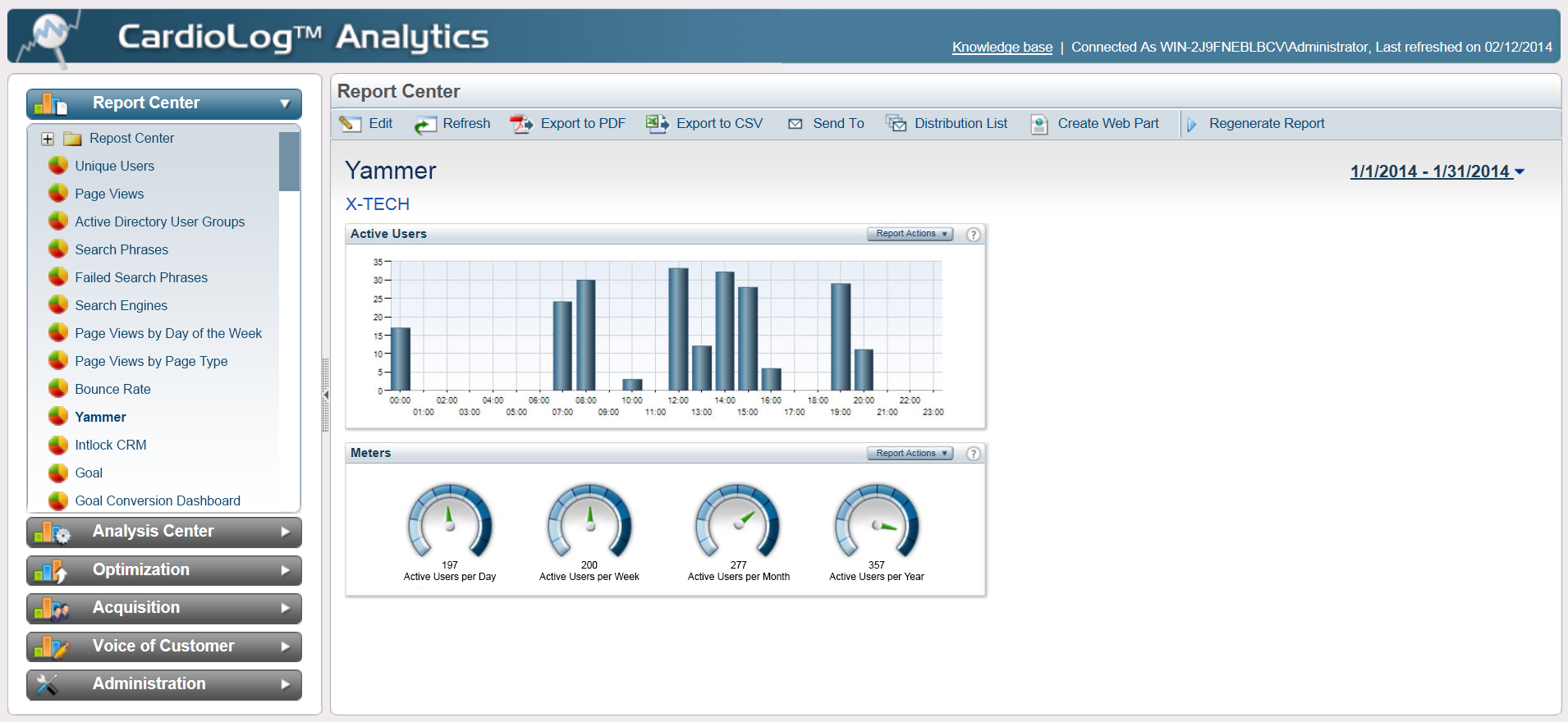This screenshot has height=722, width=1568.
Task: Expand the Acquisition section
Action: [x=286, y=608]
